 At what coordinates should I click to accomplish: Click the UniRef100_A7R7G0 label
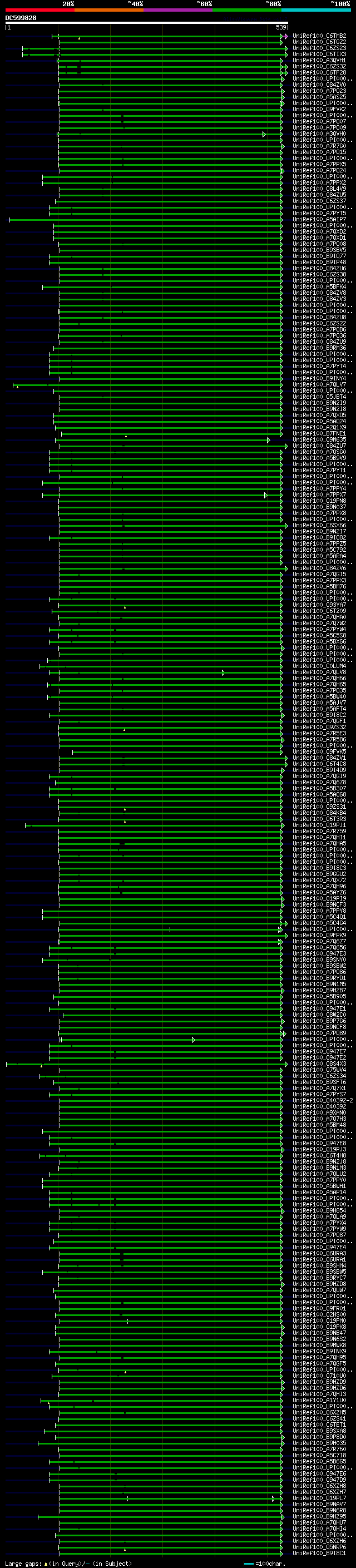(x=319, y=146)
